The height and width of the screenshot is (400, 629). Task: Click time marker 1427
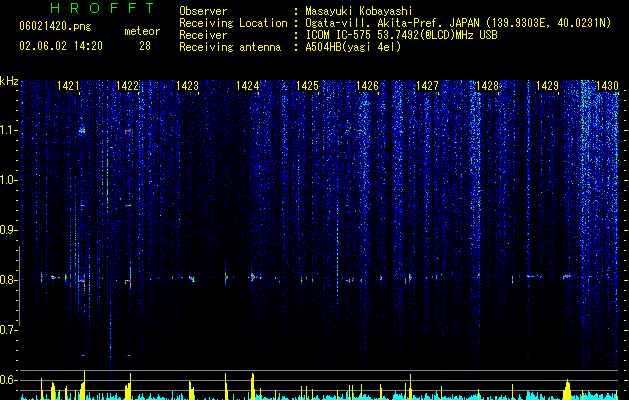click(x=427, y=86)
